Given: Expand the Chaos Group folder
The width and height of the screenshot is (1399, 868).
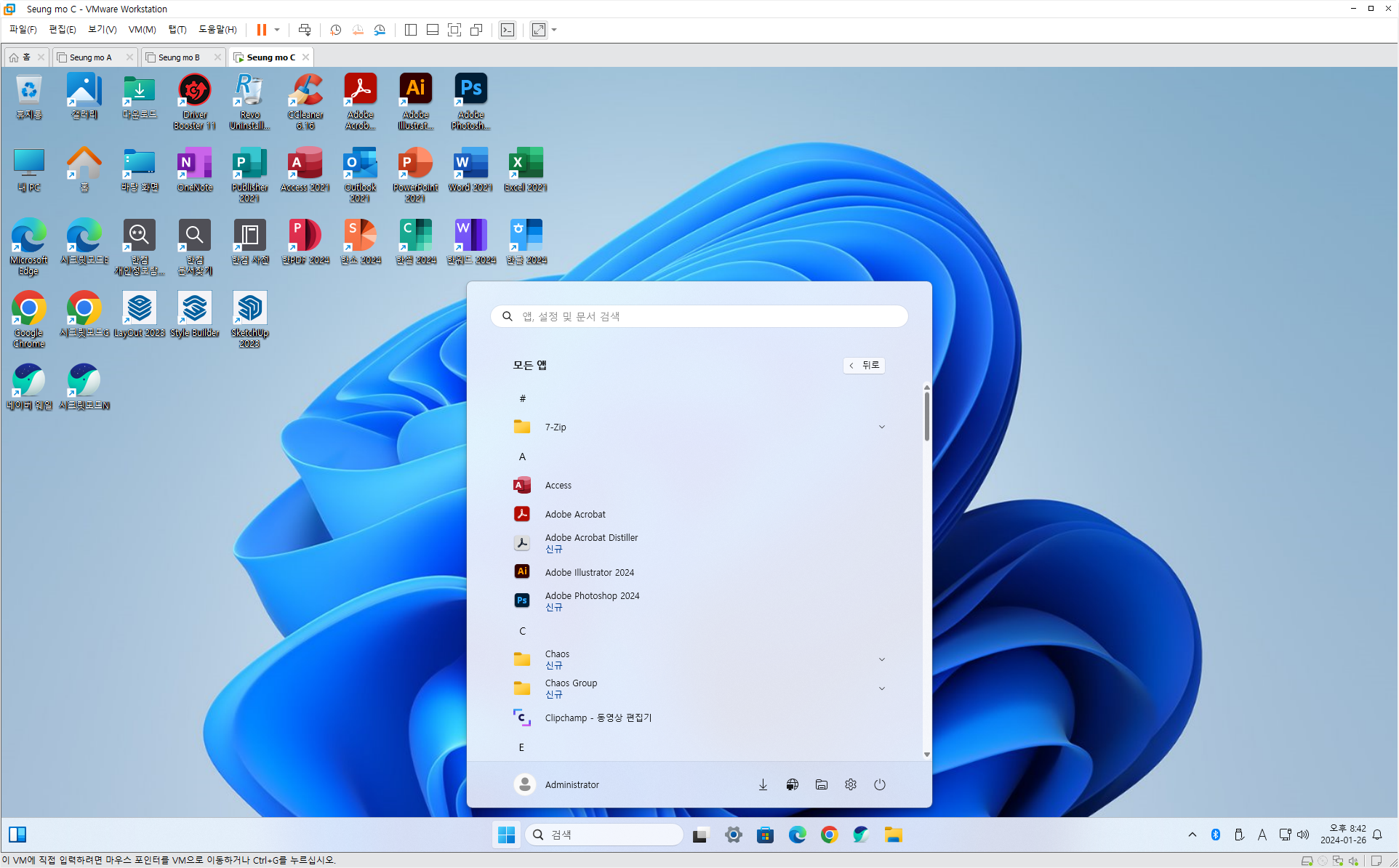Looking at the screenshot, I should click(x=881, y=688).
